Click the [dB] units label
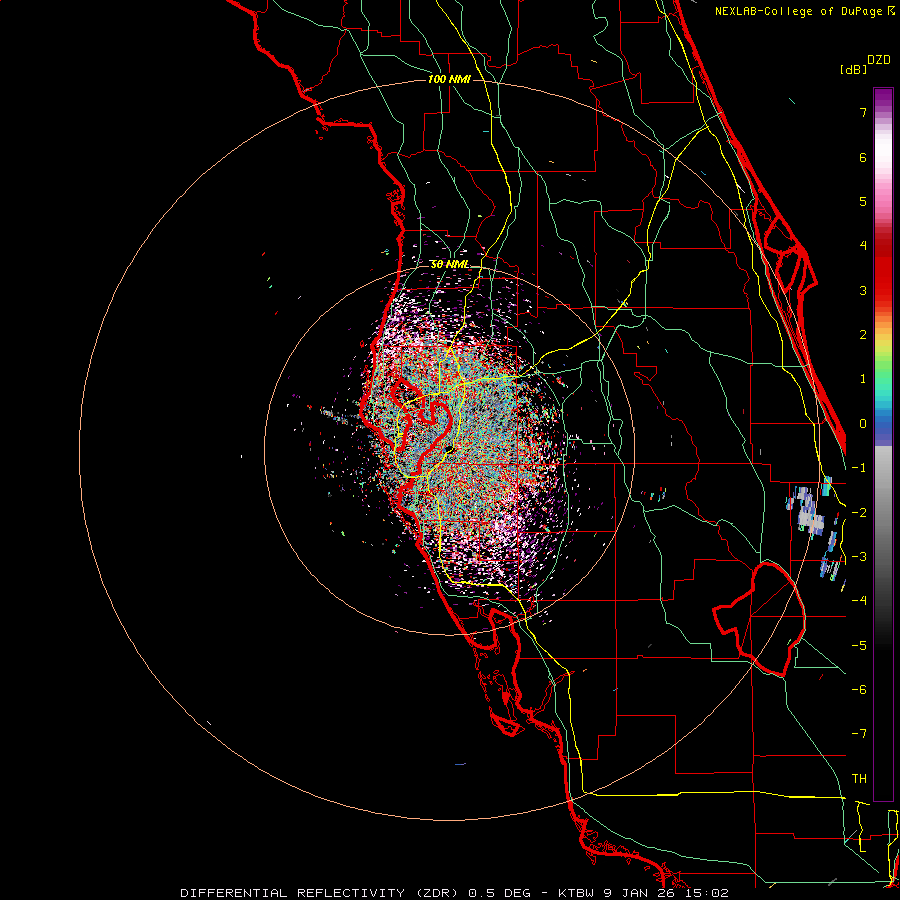This screenshot has height=900, width=900. [x=853, y=69]
